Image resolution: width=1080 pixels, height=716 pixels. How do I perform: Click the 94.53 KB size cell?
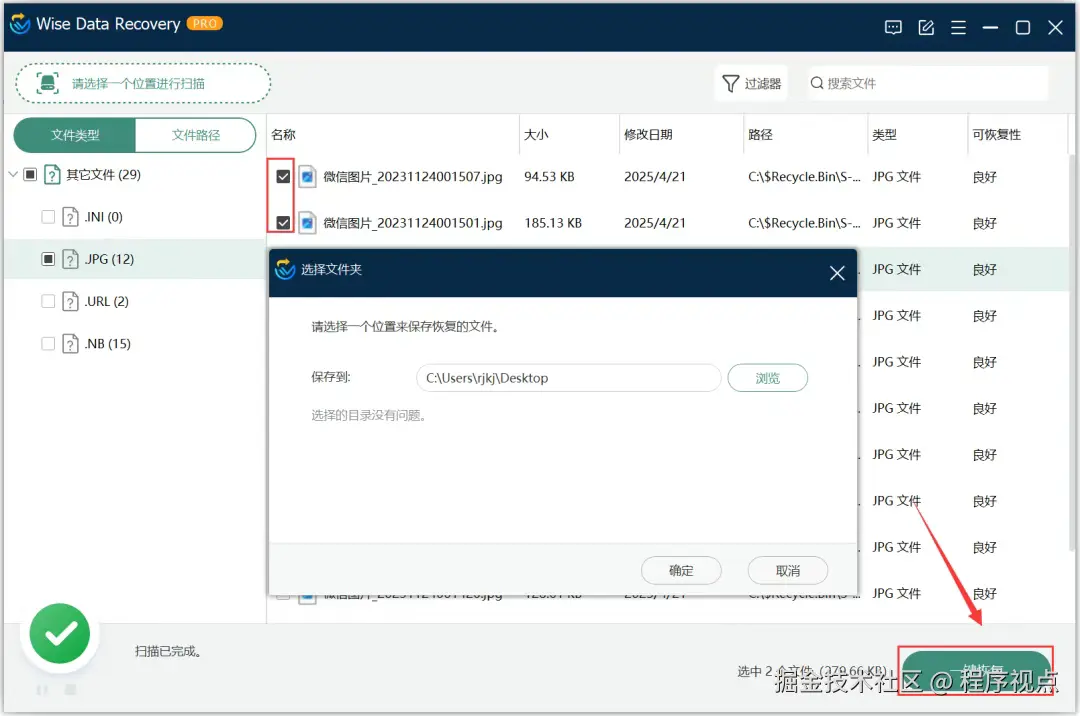(x=549, y=177)
